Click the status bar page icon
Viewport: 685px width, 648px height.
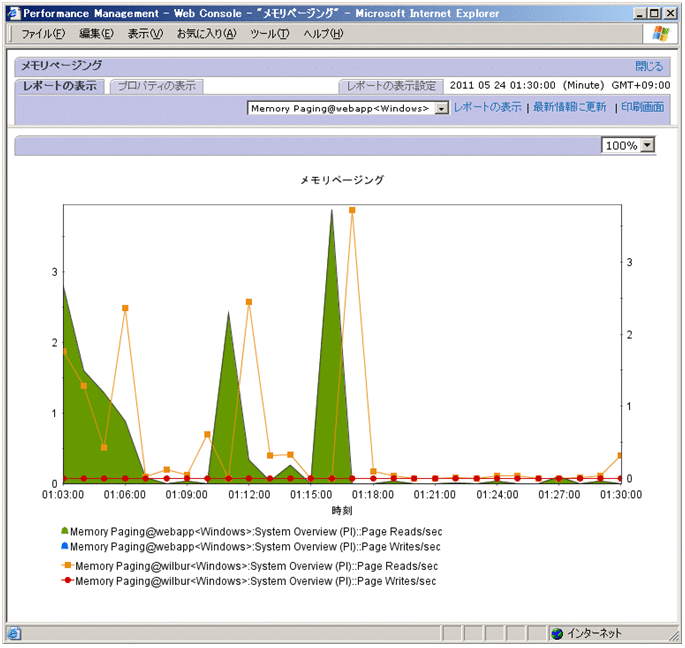point(13,634)
